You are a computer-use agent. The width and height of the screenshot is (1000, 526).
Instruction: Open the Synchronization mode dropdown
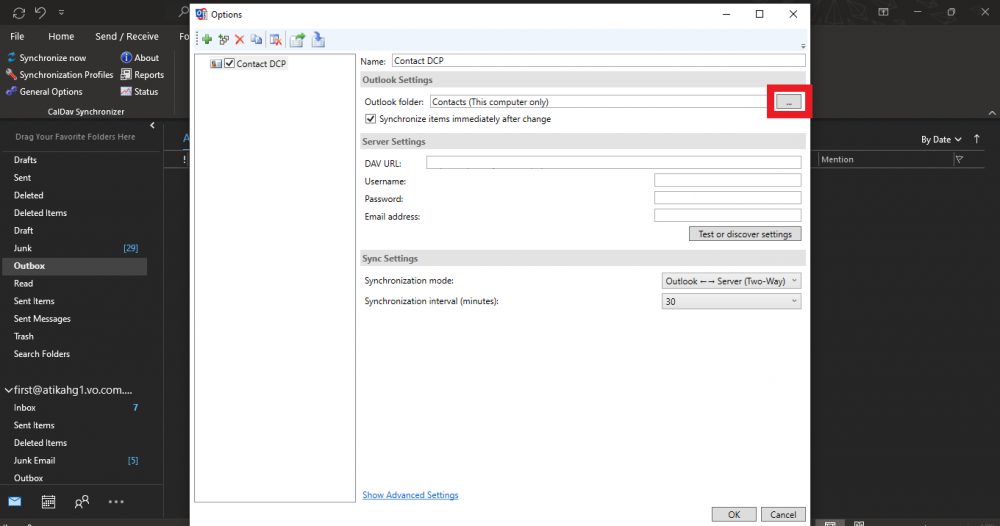(x=731, y=282)
